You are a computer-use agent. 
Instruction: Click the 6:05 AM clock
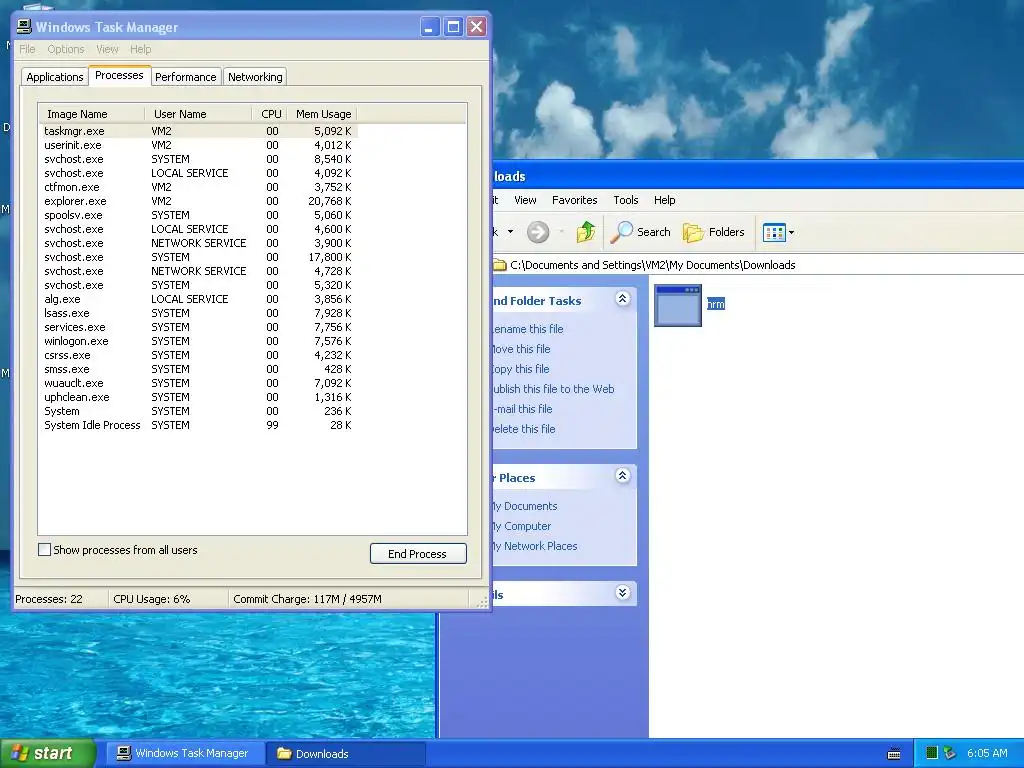(x=987, y=753)
